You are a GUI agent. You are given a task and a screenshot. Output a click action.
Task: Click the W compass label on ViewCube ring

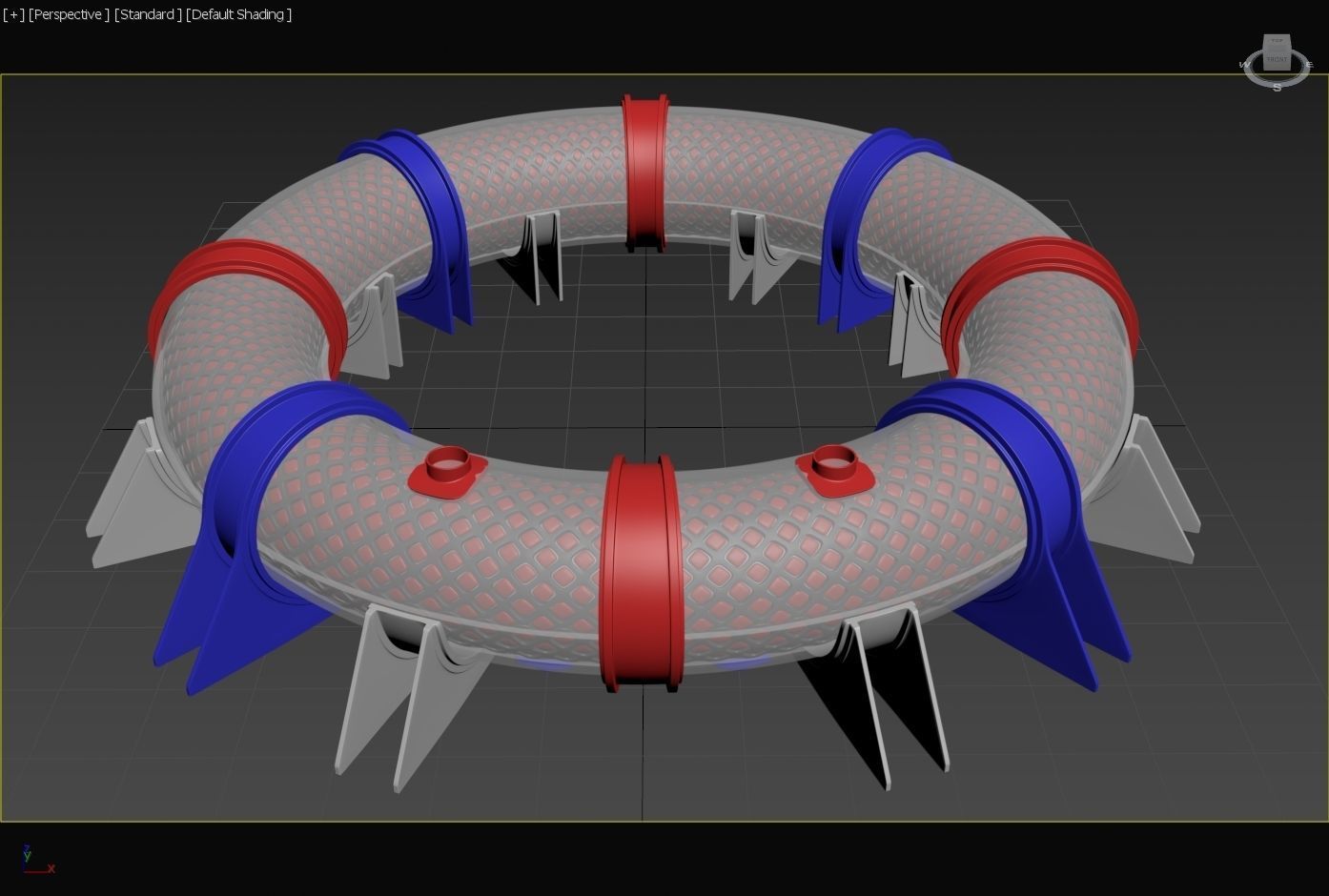point(1245,65)
